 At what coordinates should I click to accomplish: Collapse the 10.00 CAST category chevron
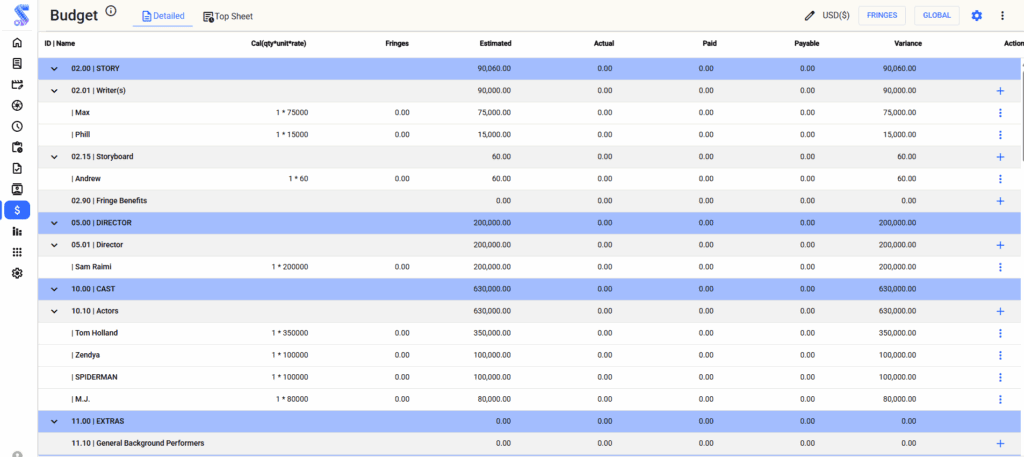click(54, 289)
